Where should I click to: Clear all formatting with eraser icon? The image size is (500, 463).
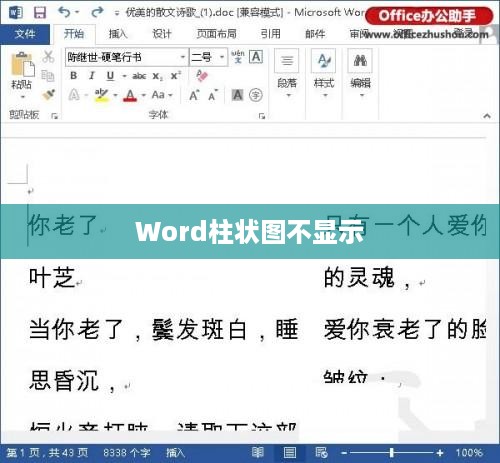coord(202,75)
